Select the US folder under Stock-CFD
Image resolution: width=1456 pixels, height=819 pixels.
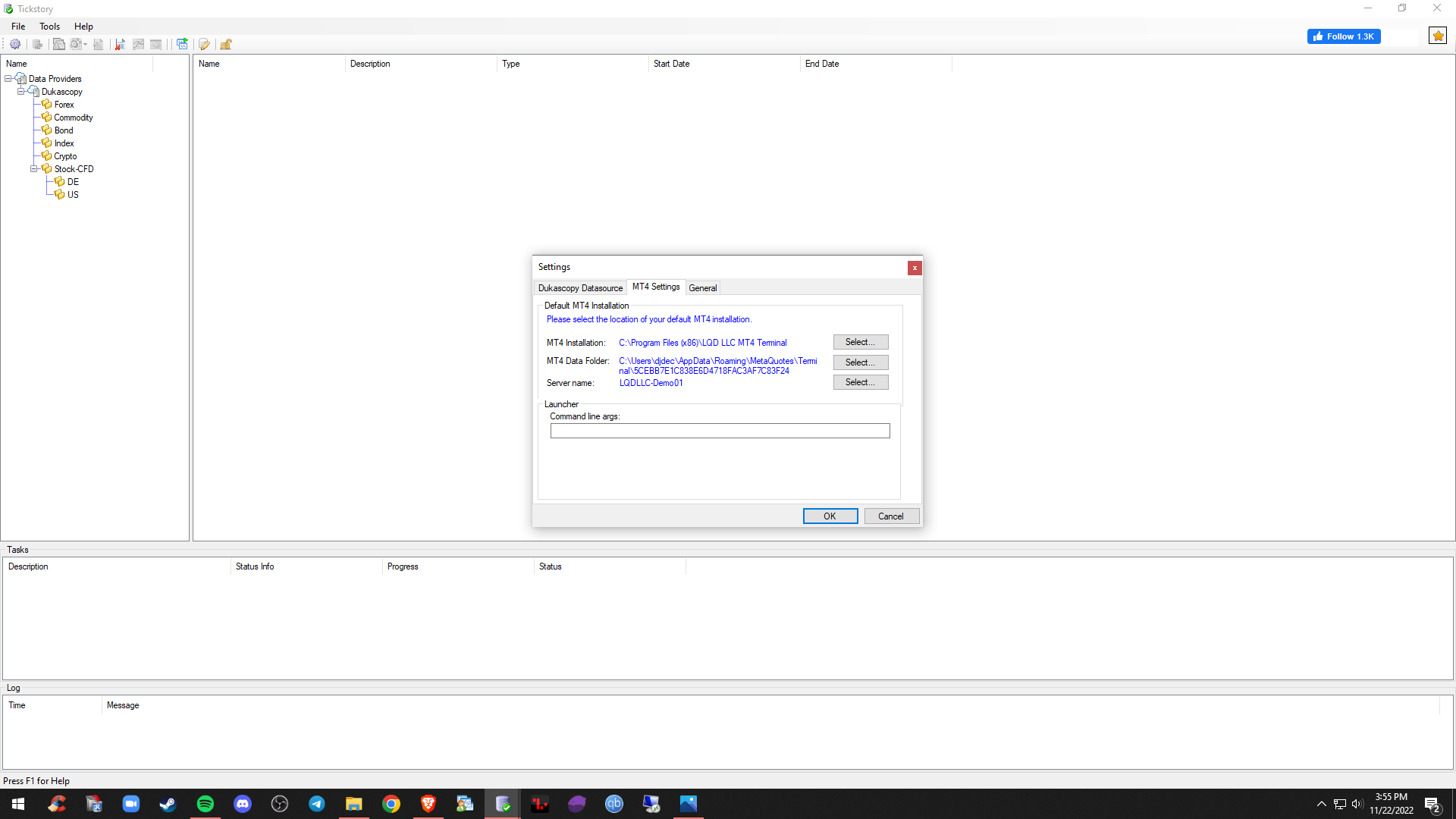pyautogui.click(x=73, y=195)
